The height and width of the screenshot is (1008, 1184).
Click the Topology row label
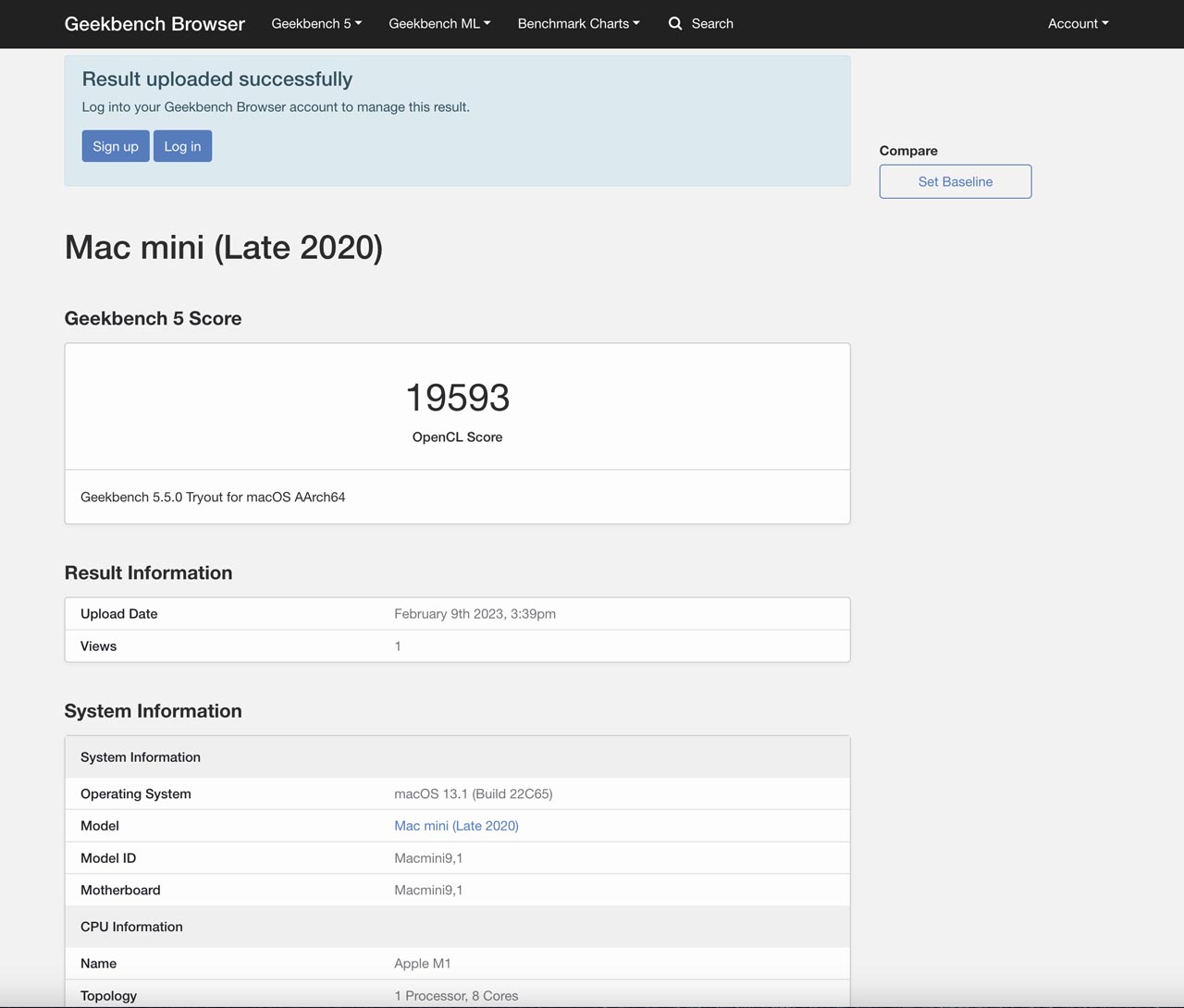tap(108, 996)
